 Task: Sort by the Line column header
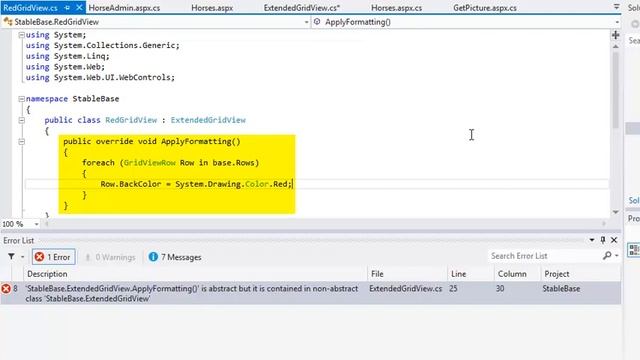click(471, 274)
